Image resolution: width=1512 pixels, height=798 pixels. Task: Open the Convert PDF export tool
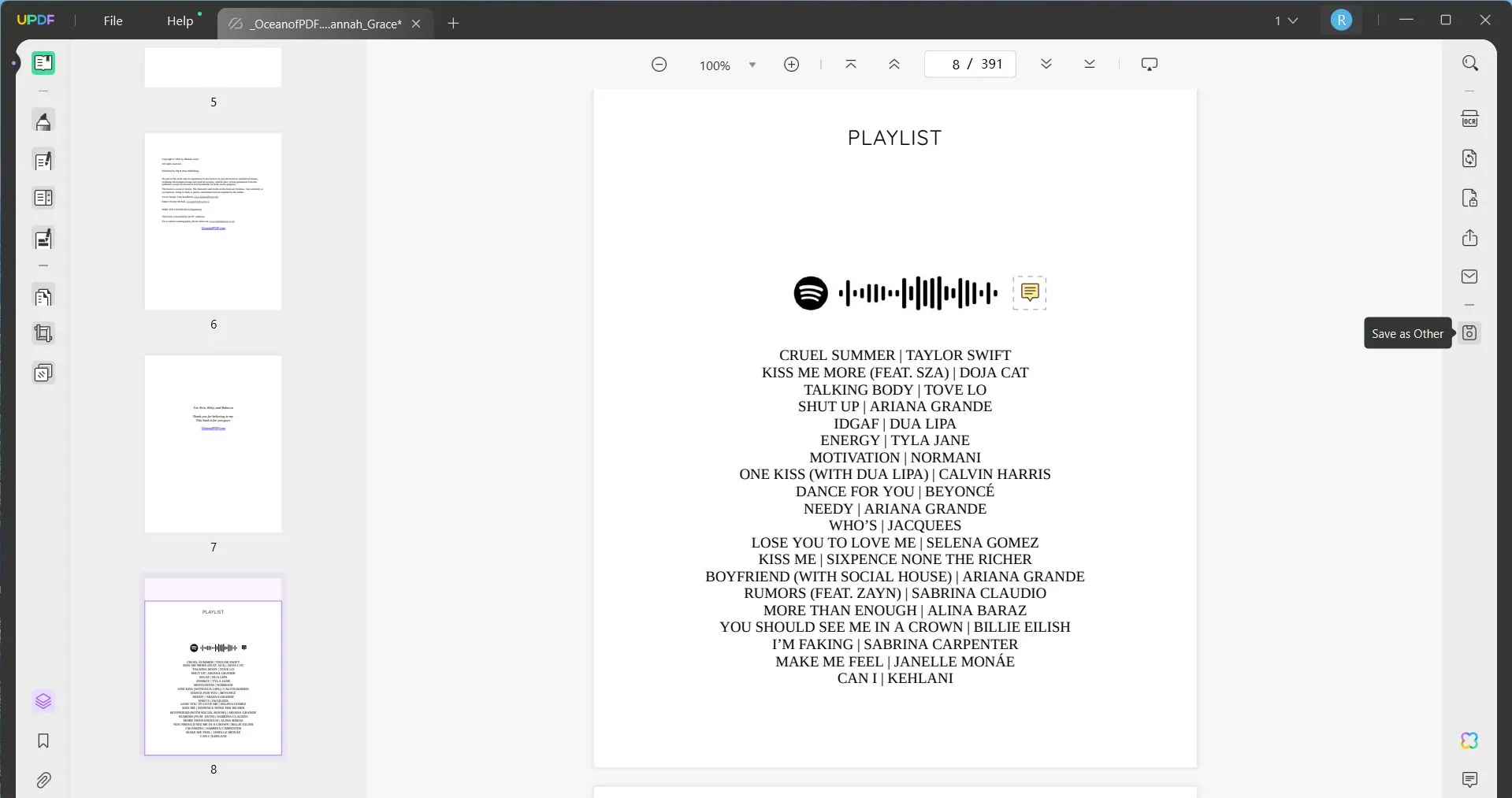tap(1469, 158)
